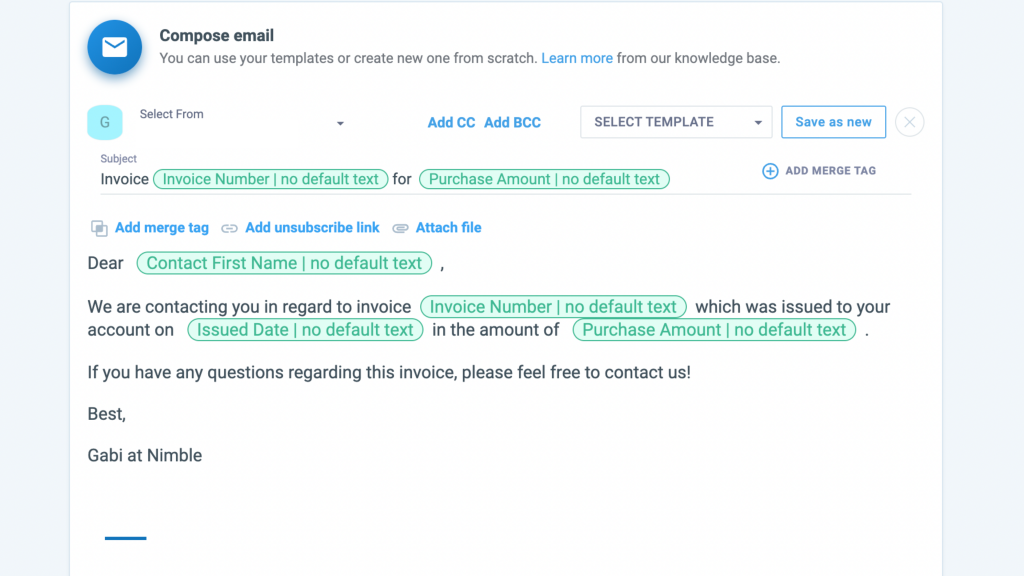Click the plus icon beside ADD MERGE TAG

point(770,171)
